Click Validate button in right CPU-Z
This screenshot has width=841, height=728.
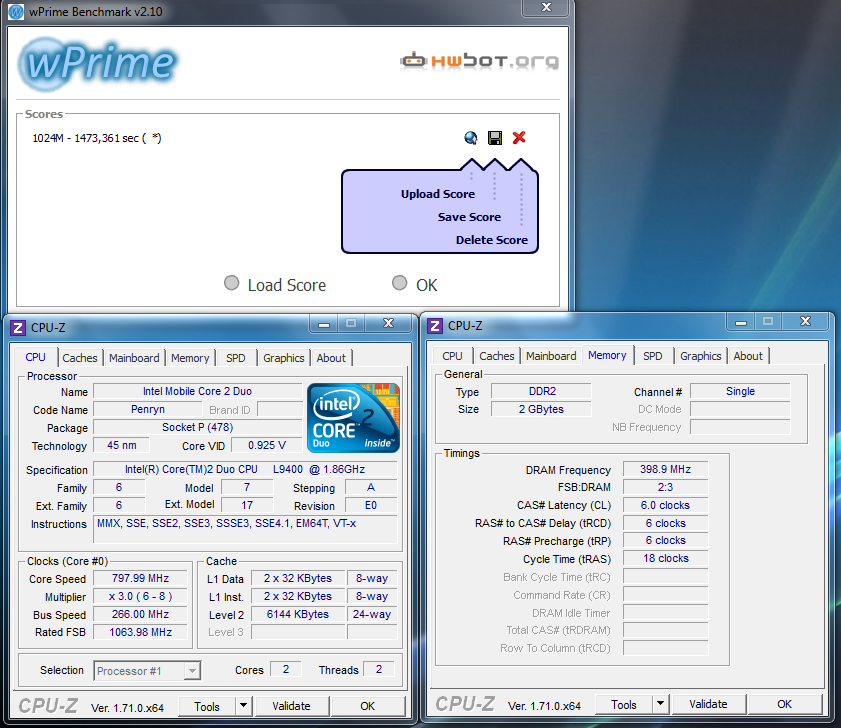coord(709,704)
